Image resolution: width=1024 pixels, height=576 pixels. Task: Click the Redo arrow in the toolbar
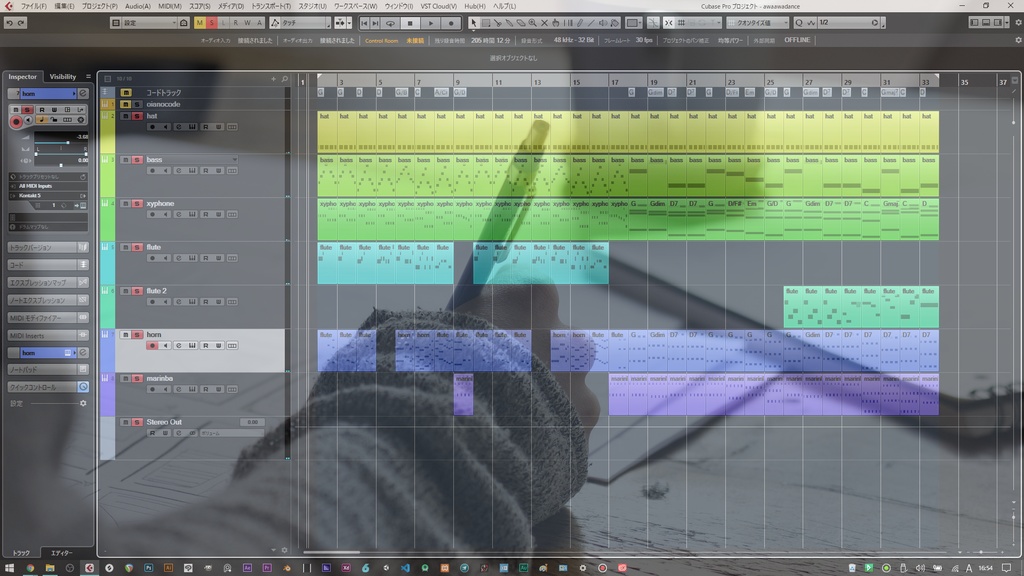(21, 23)
